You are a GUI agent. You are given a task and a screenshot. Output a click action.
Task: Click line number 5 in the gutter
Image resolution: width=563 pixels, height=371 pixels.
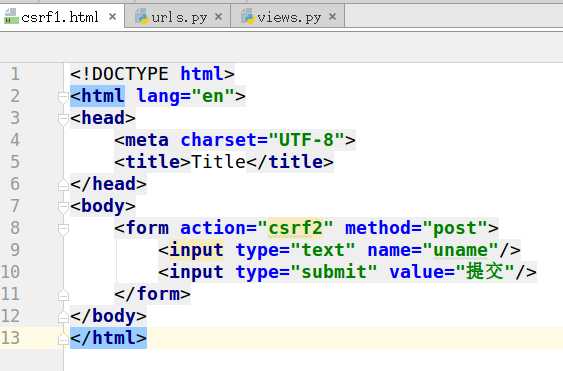(x=15, y=162)
